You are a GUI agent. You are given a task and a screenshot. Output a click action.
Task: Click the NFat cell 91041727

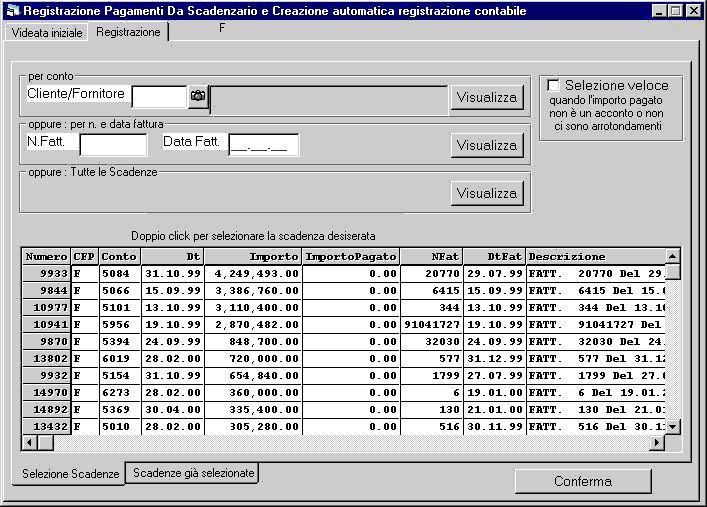pos(432,324)
